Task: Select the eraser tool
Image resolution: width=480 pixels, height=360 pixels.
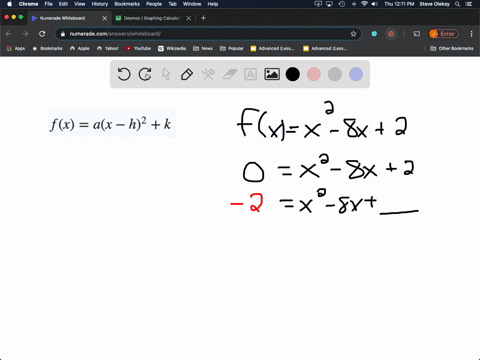Action: 229,74
